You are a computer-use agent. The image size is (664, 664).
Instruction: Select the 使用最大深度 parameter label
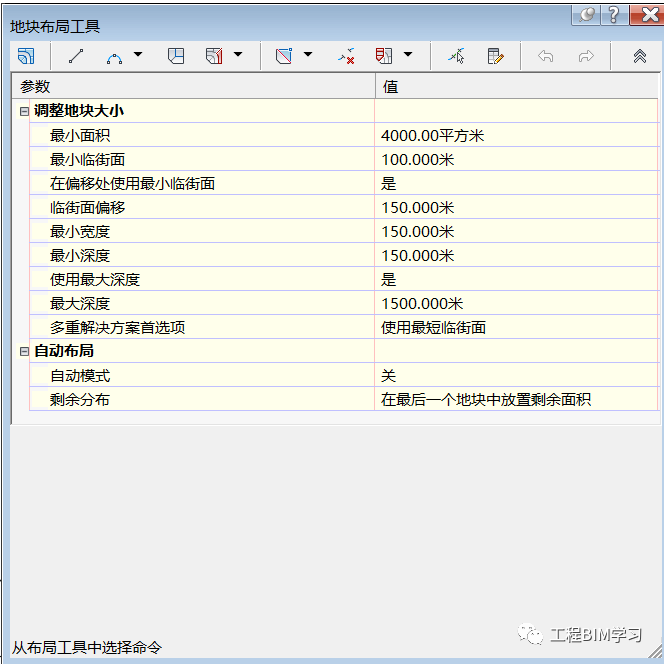coord(95,279)
